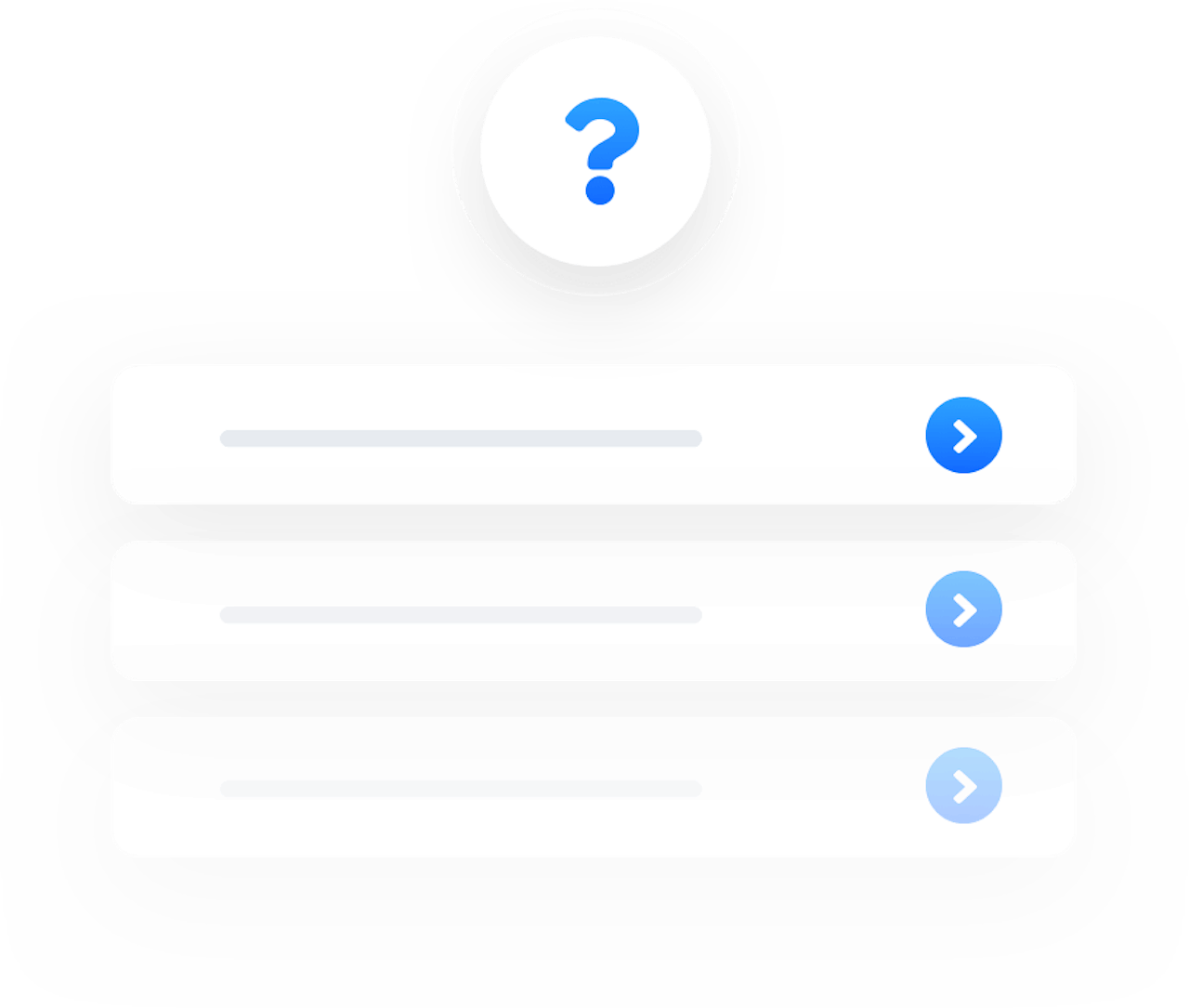Select the white chevron in the faded bottom circle
Screen dimensions: 1189x1008
click(965, 786)
